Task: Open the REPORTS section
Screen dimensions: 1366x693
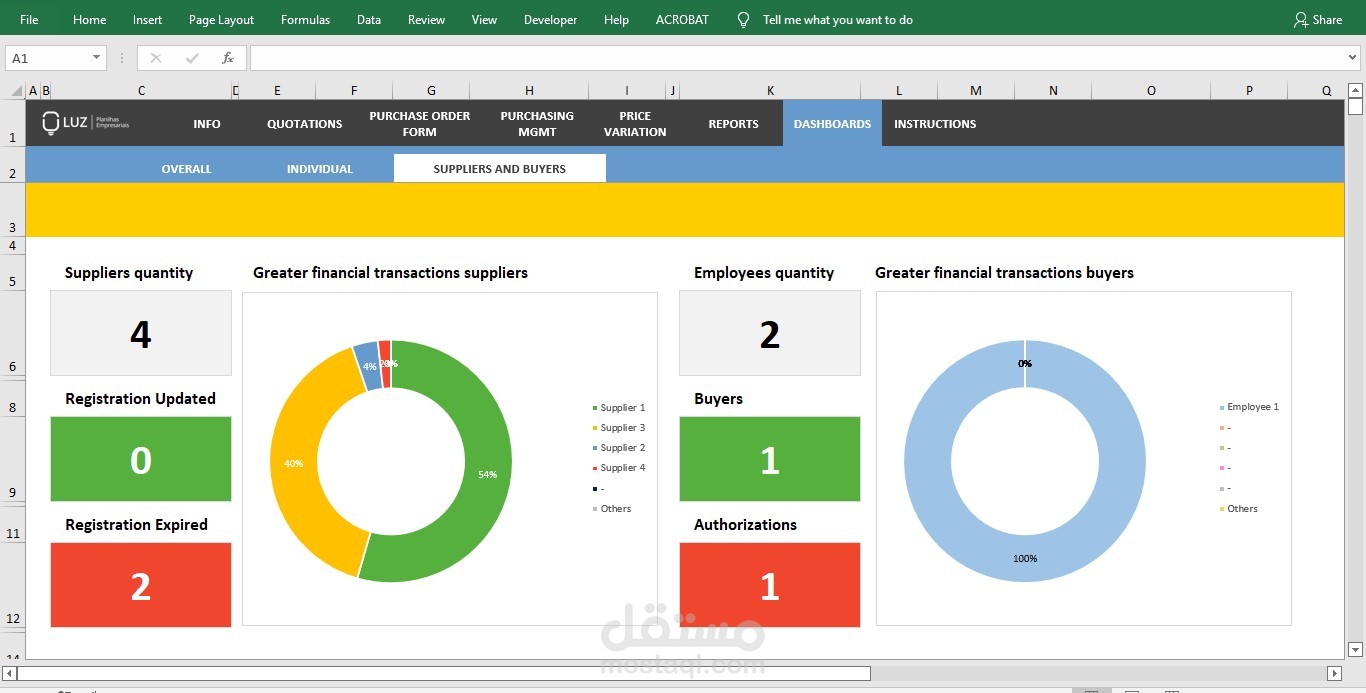Action: [x=733, y=124]
